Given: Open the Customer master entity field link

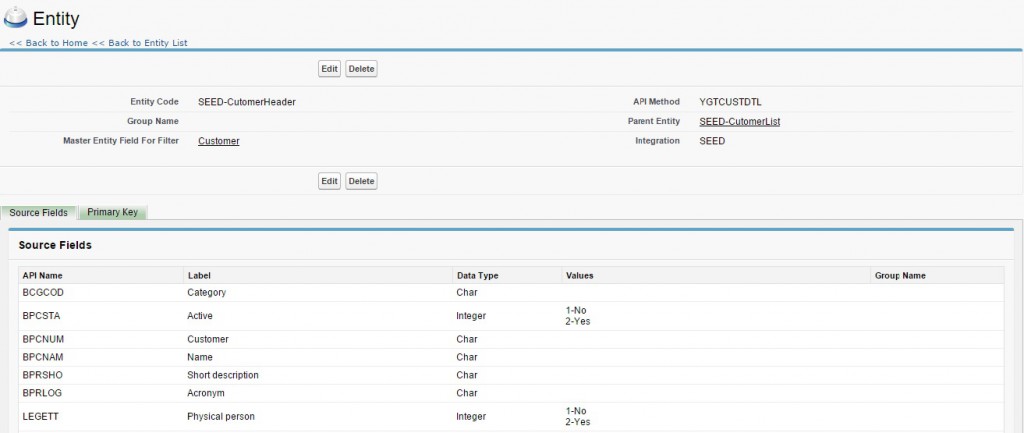Looking at the screenshot, I should click(219, 141).
